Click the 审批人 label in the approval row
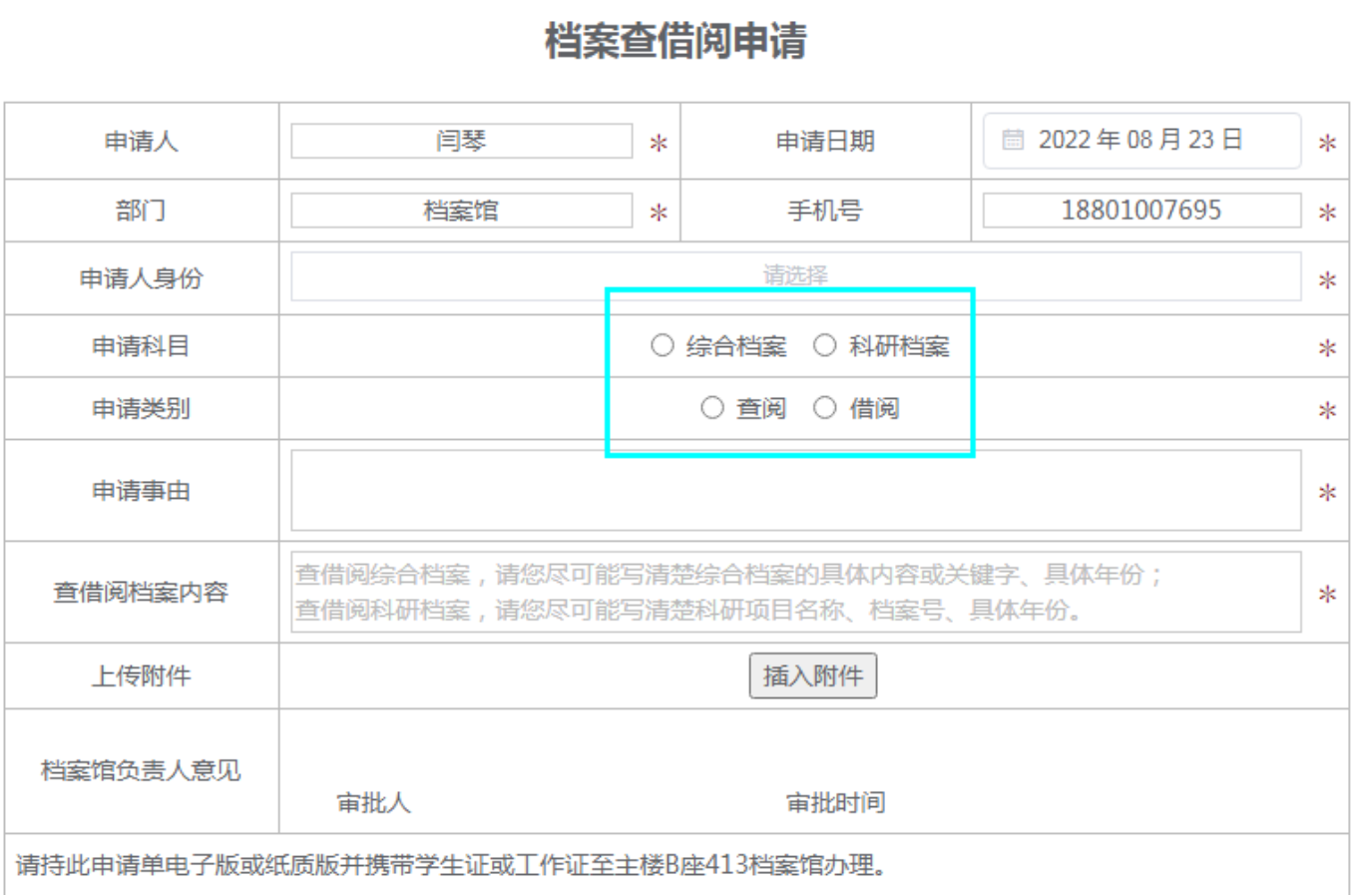Image resolution: width=1353 pixels, height=896 pixels. [x=373, y=802]
